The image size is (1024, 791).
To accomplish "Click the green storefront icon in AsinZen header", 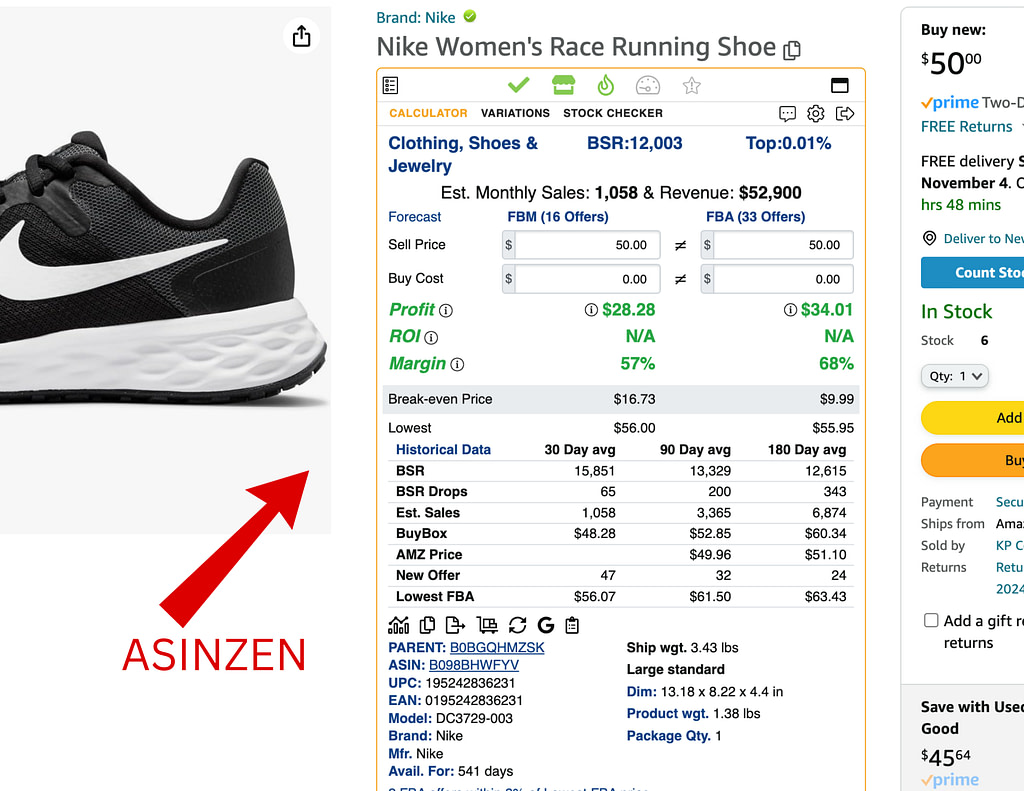I will pos(563,85).
